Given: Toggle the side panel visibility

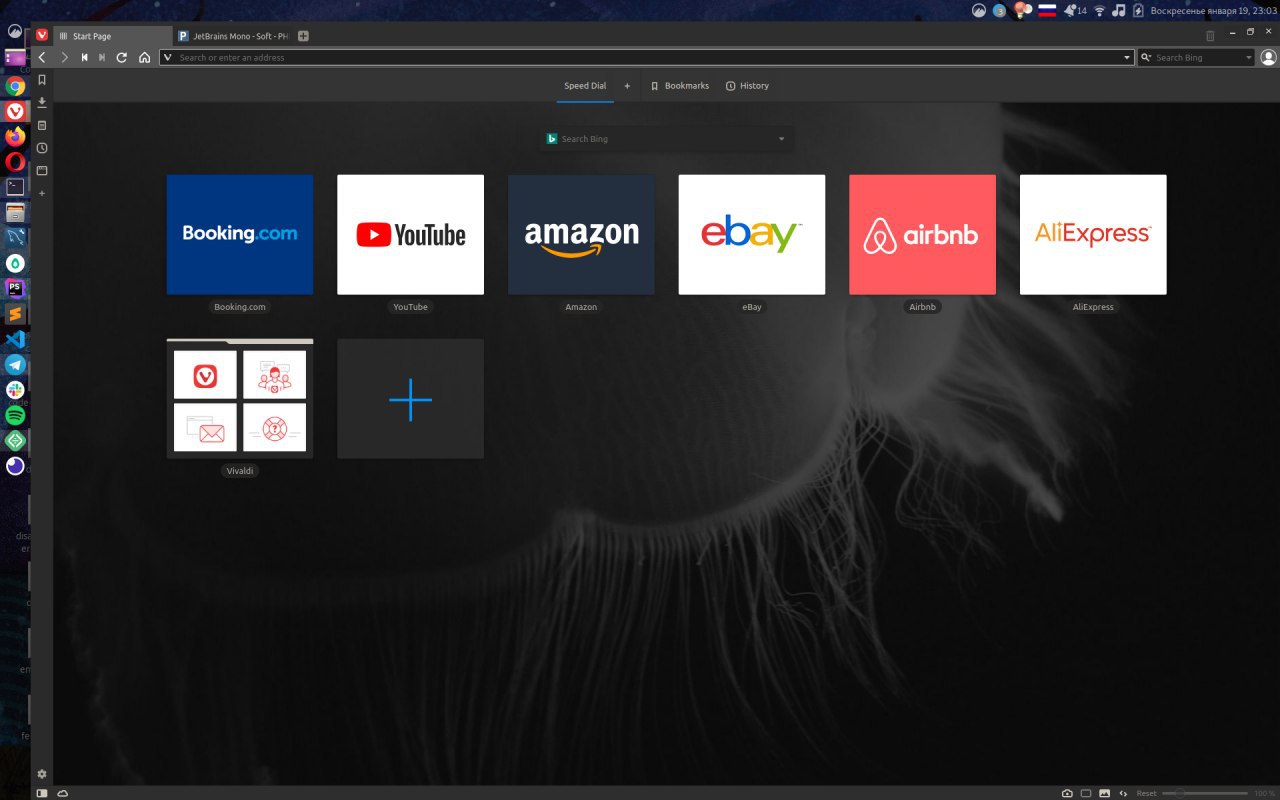Looking at the screenshot, I should tap(42, 793).
